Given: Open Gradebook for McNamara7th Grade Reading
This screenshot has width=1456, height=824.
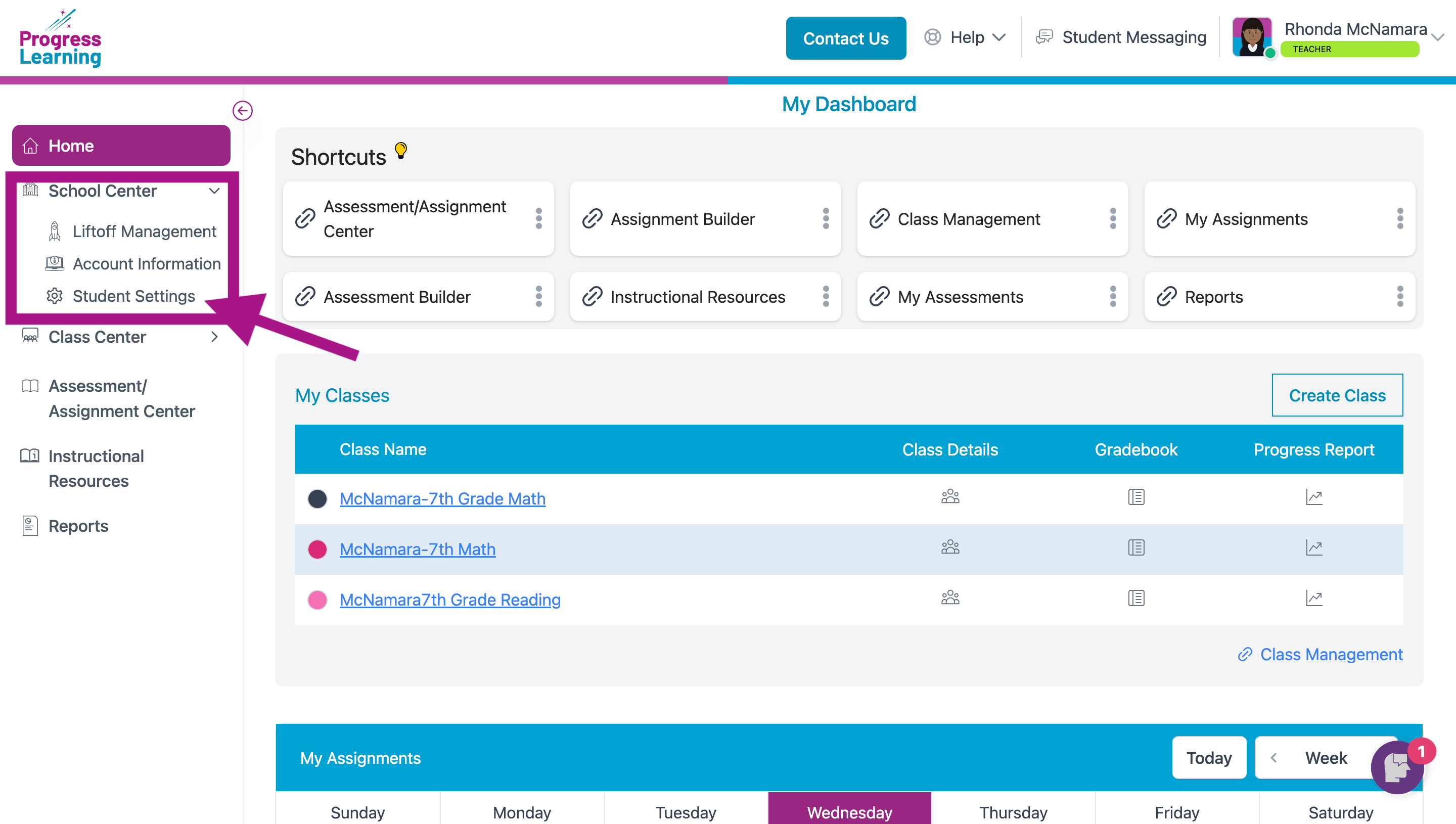Looking at the screenshot, I should point(1135,598).
